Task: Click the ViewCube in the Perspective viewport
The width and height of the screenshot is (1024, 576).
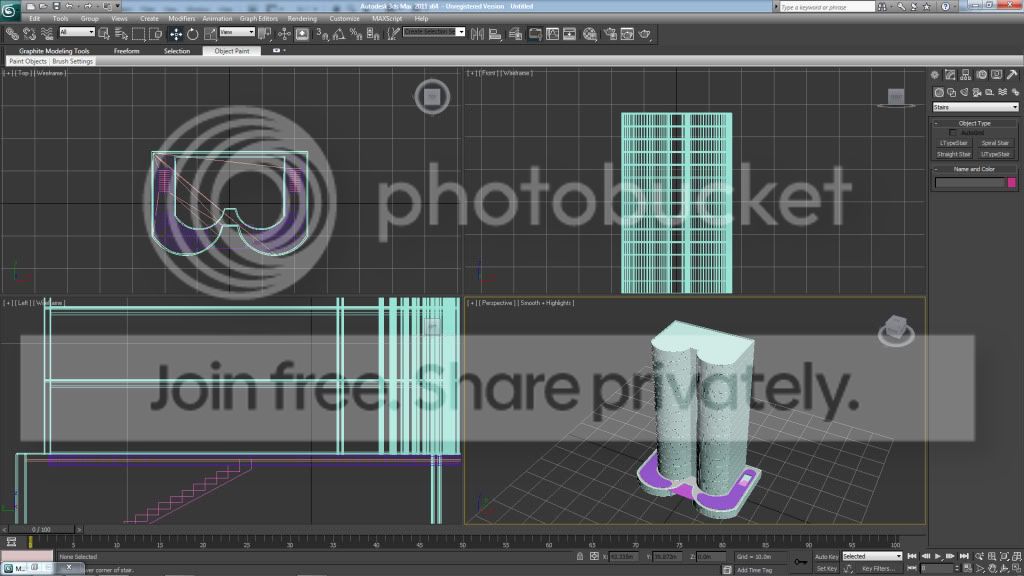Action: click(x=896, y=330)
